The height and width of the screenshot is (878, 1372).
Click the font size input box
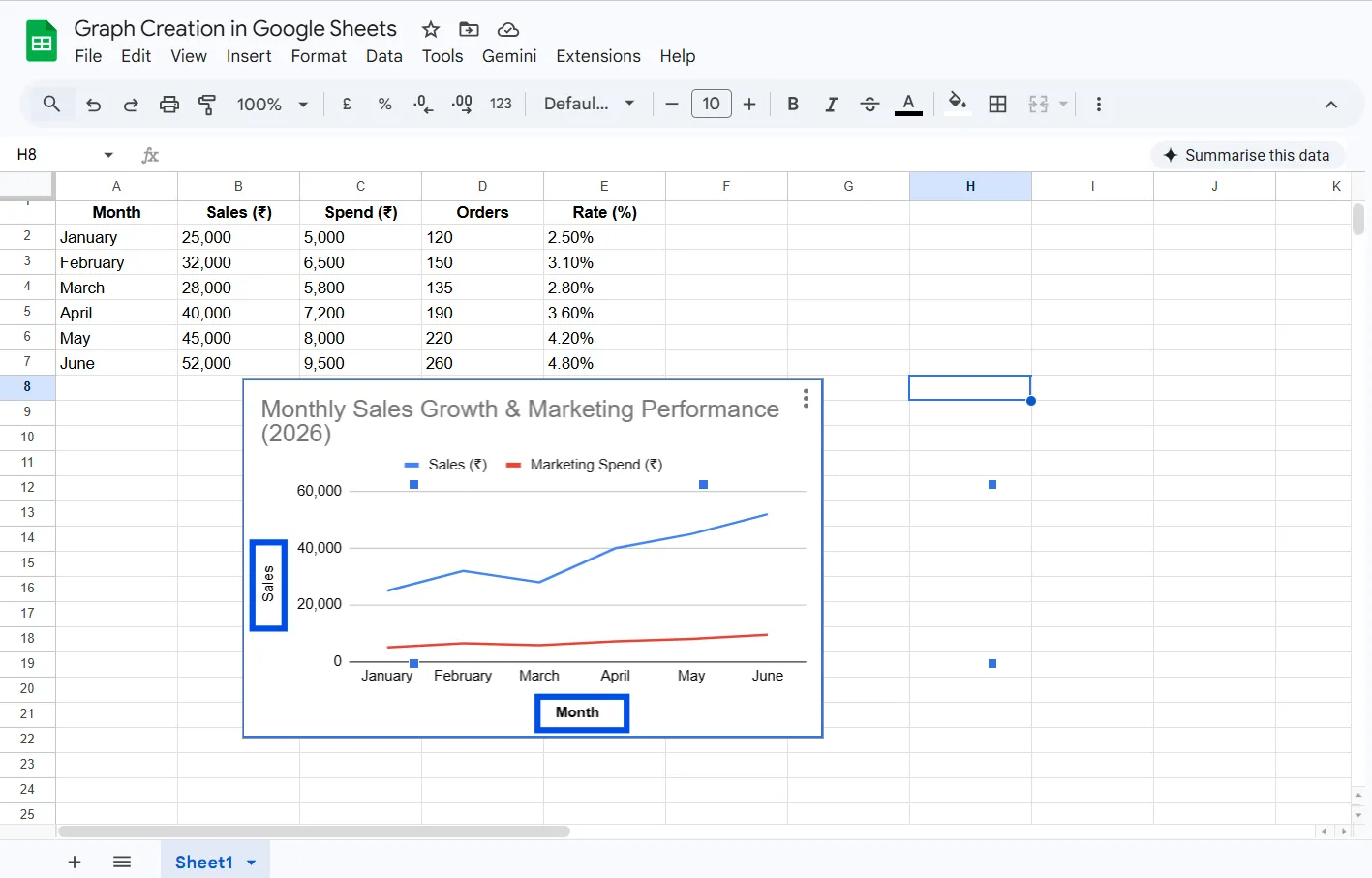711,105
